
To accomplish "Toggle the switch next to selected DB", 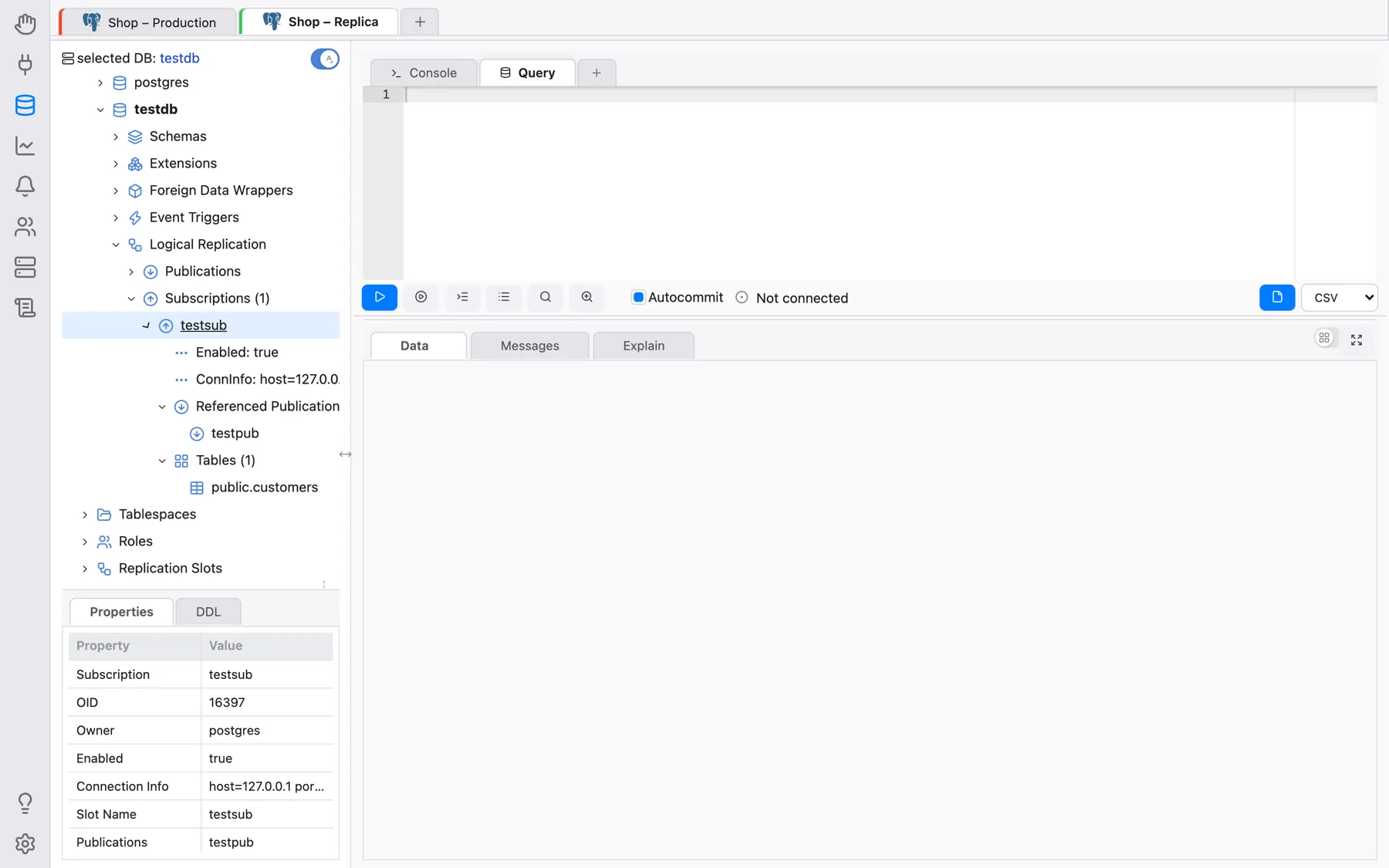I will click(325, 59).
